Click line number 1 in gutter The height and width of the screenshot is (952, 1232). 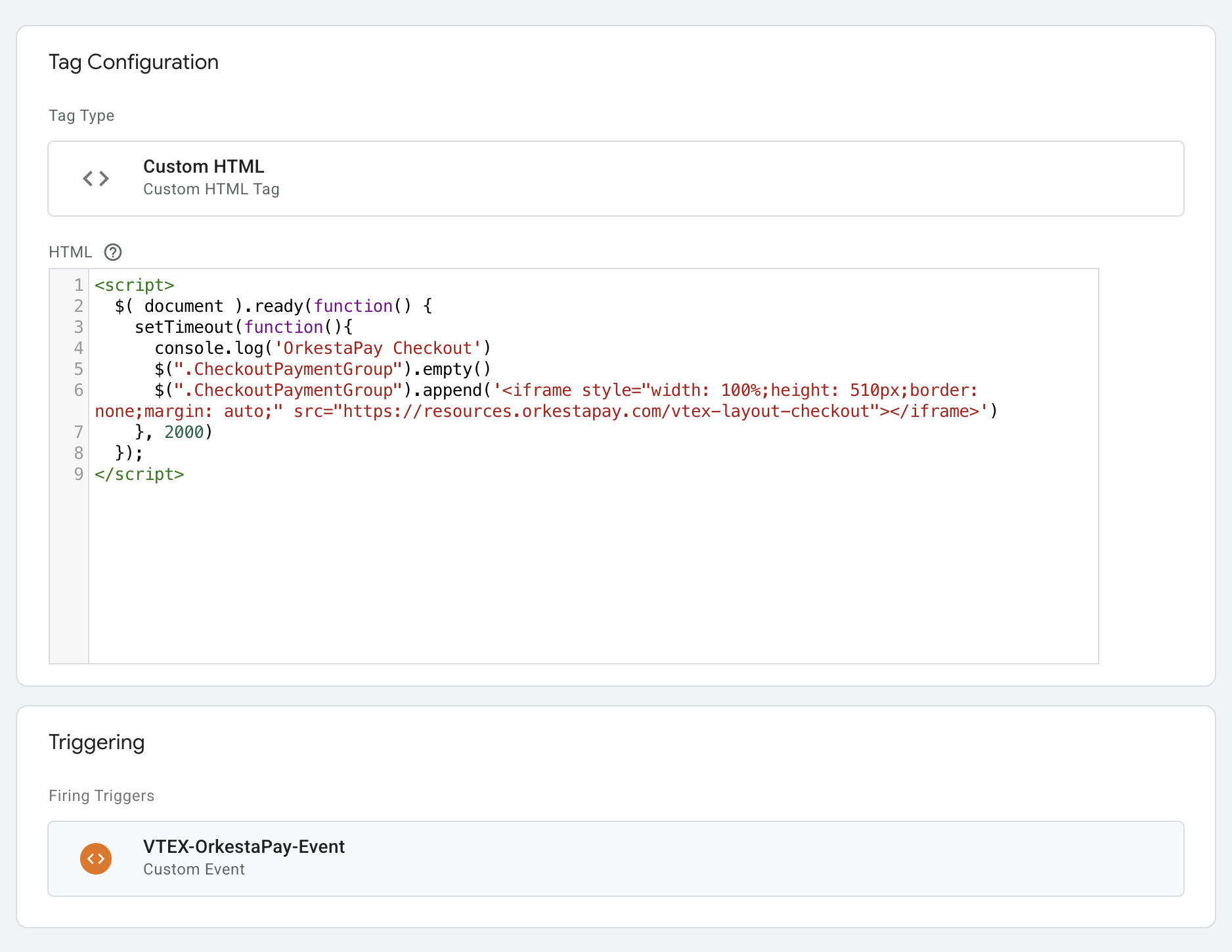point(78,285)
